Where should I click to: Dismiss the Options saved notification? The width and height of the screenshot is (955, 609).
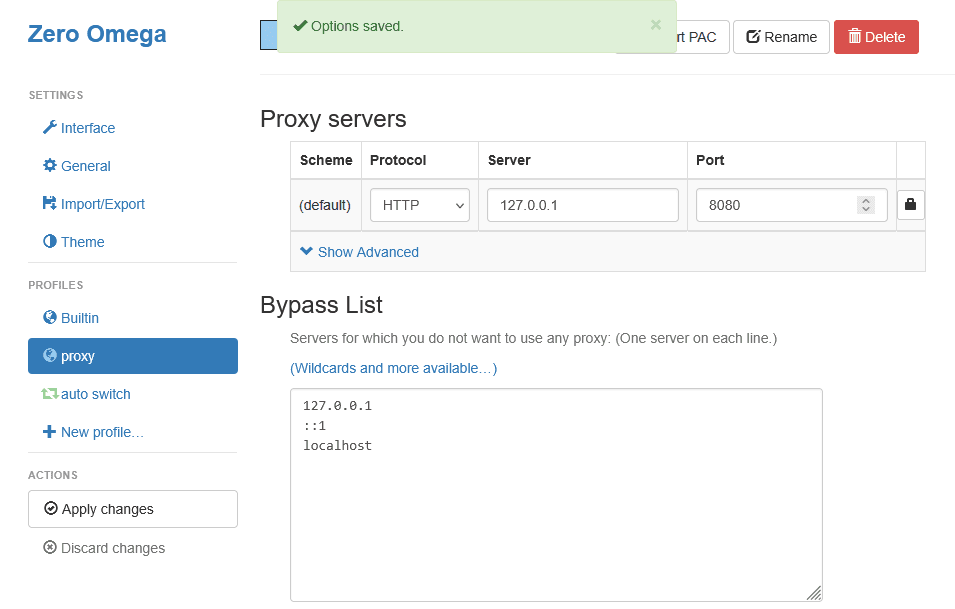[x=656, y=25]
